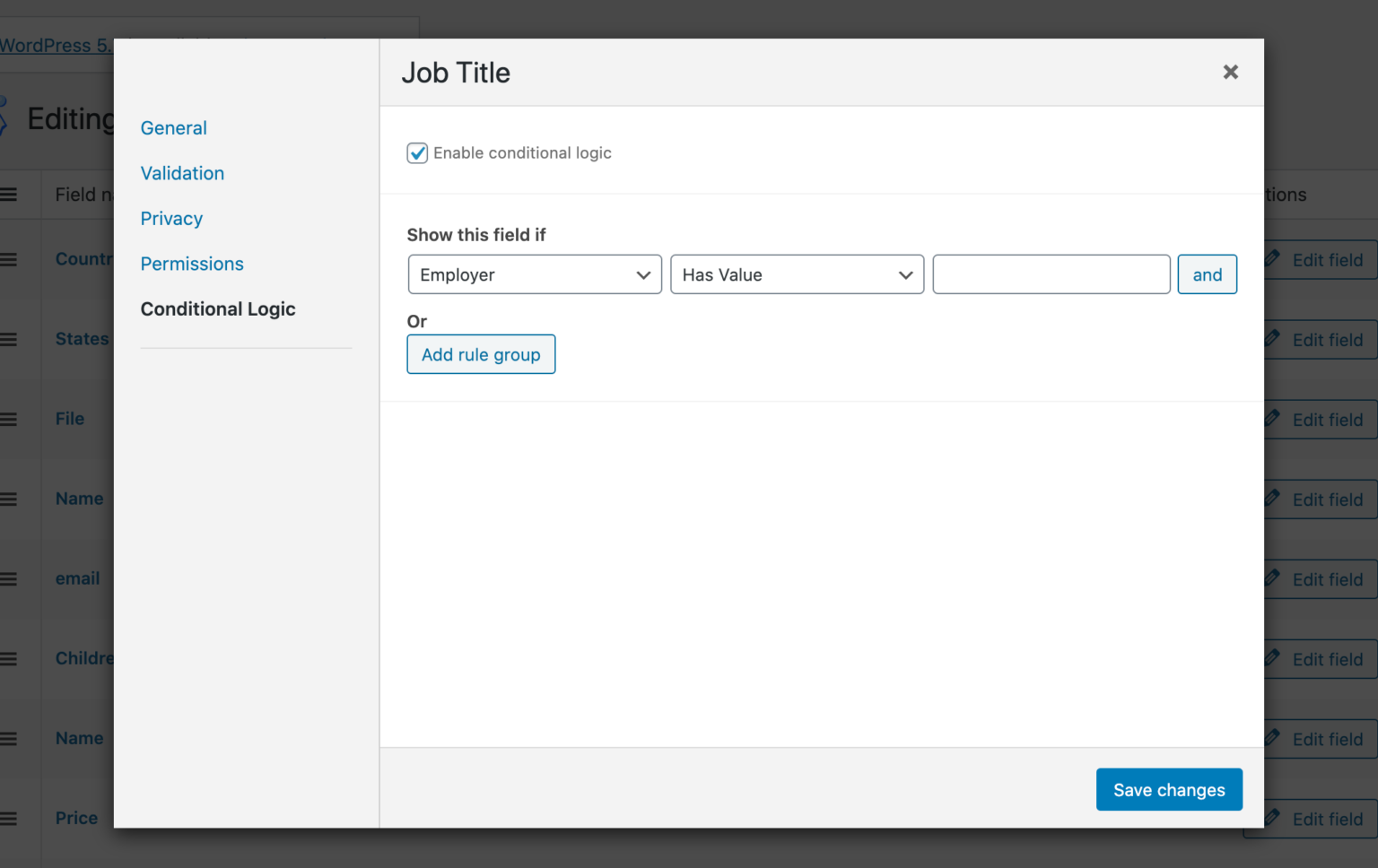This screenshot has width=1378, height=868.
Task: Open the Has Value condition dropdown
Action: coord(797,274)
